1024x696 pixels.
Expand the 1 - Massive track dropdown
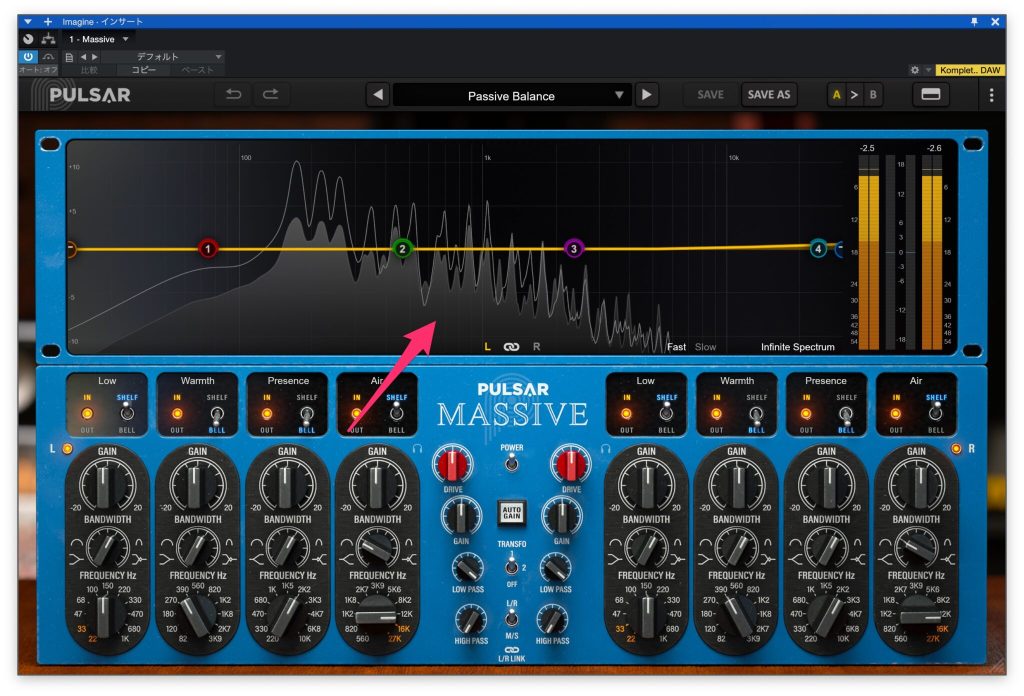[98, 39]
